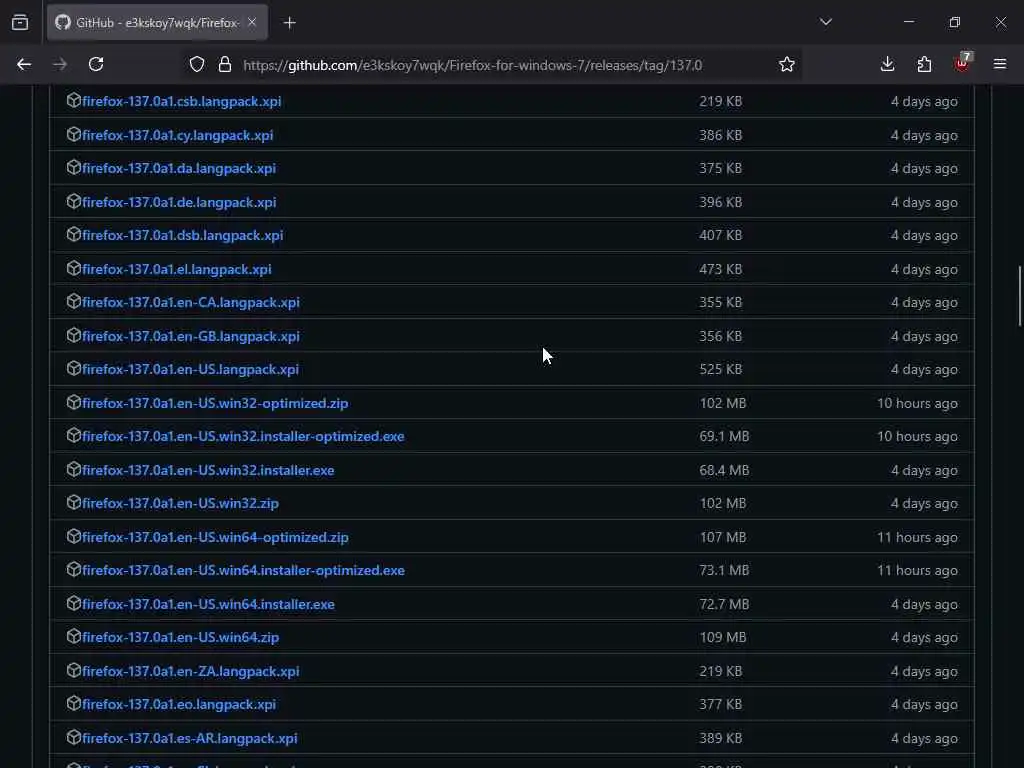Image resolution: width=1024 pixels, height=768 pixels.
Task: View site security padlock info
Action: pos(225,64)
